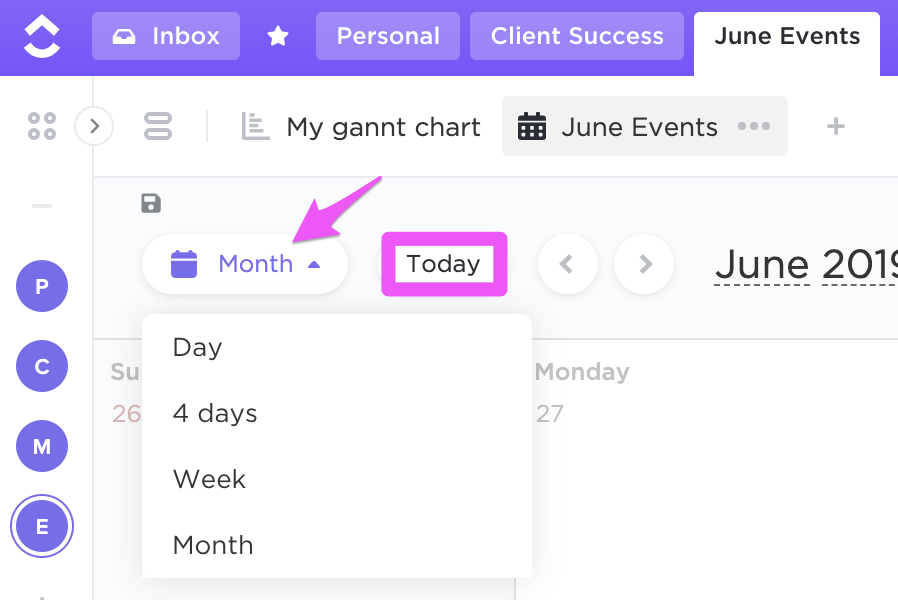Viewport: 898px width, 600px height.
Task: Click the ClickUp logo icon
Action: (41, 37)
